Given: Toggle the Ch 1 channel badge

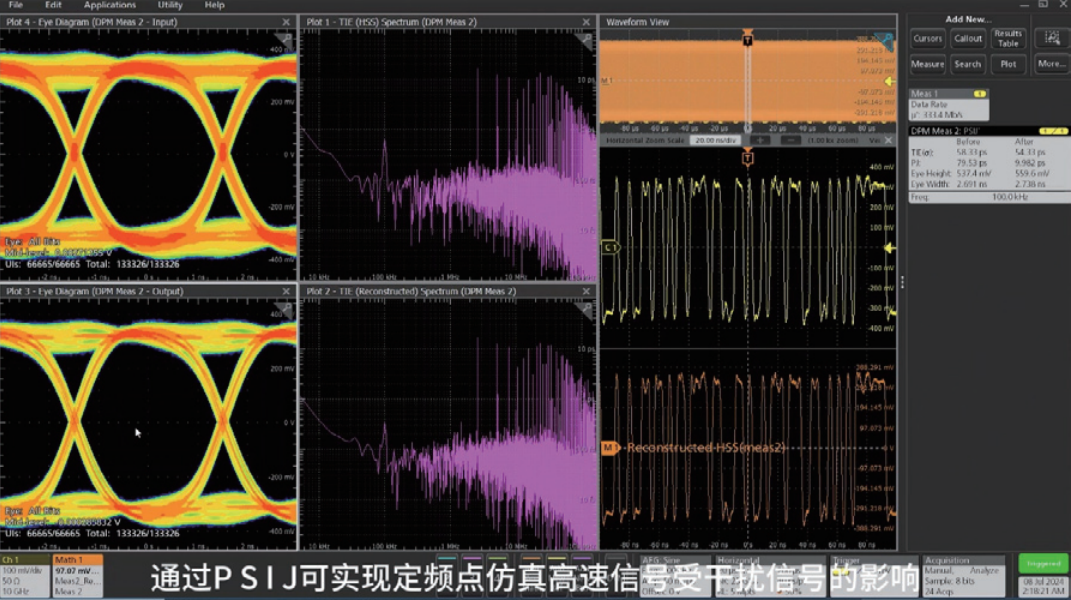Looking at the screenshot, I should (x=25, y=576).
